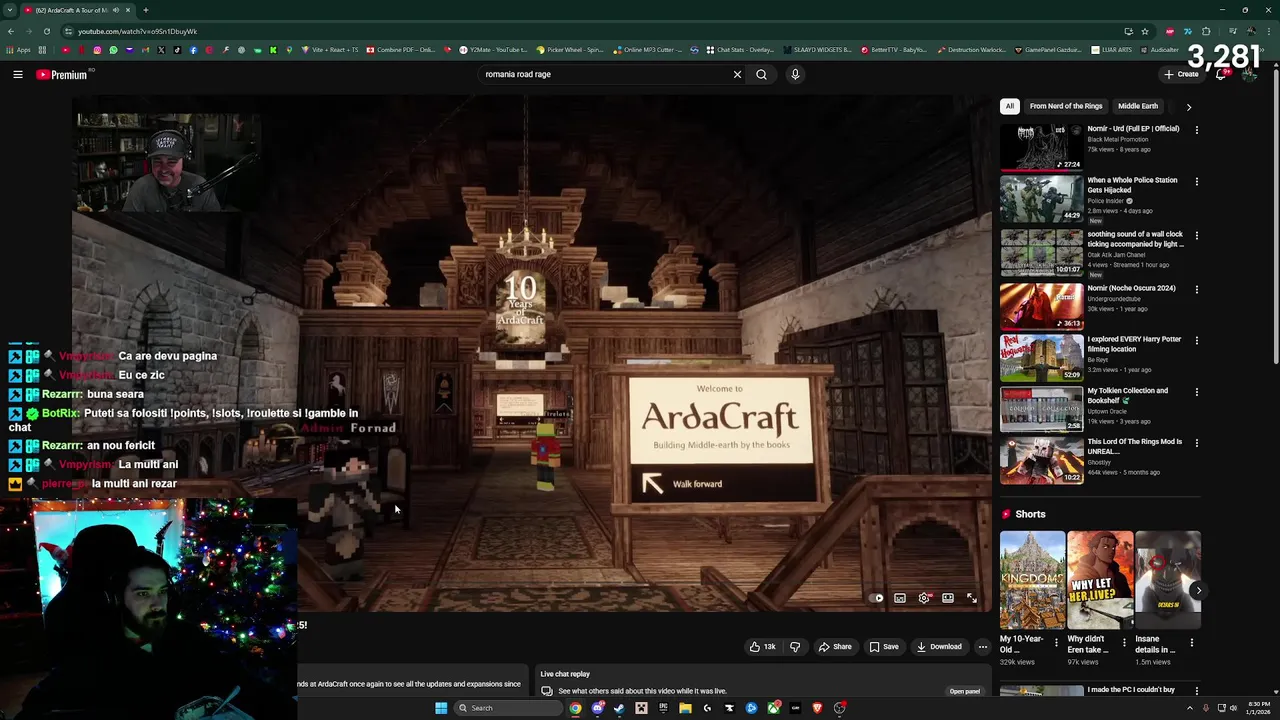Viewport: 1280px width, 720px height.
Task: Play the 'My 10-Year-Old' short
Action: click(1032, 579)
